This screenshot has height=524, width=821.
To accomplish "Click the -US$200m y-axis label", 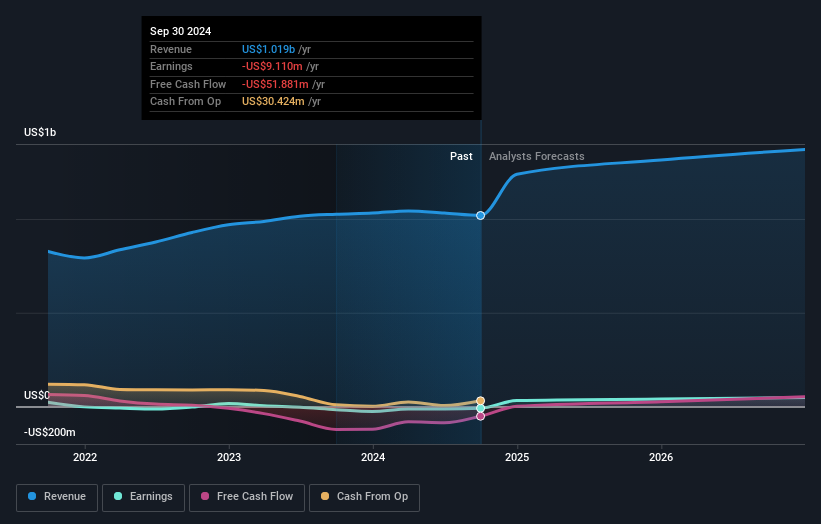I will click(x=50, y=432).
